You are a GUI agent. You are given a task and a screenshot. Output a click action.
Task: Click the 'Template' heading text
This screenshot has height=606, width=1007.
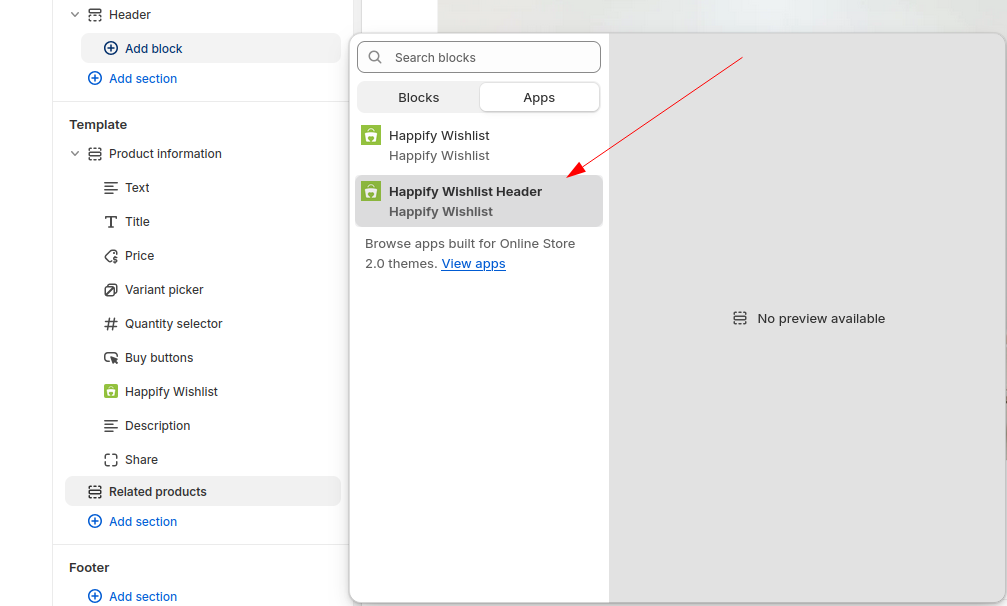point(98,125)
